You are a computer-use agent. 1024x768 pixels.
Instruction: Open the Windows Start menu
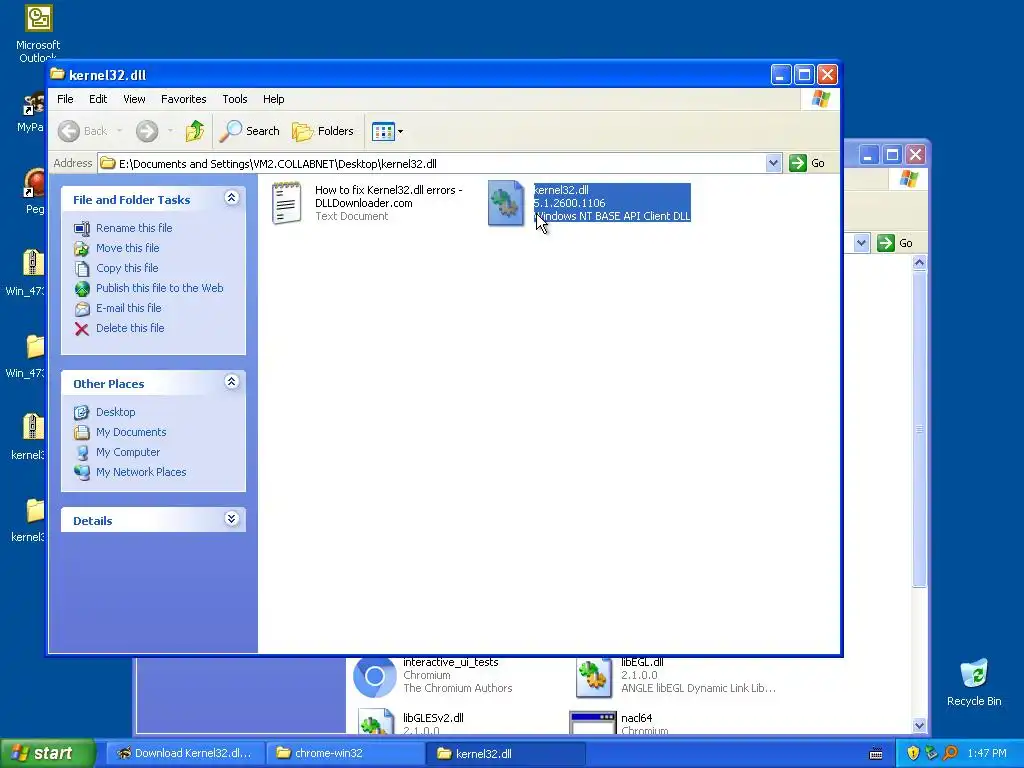click(48, 753)
